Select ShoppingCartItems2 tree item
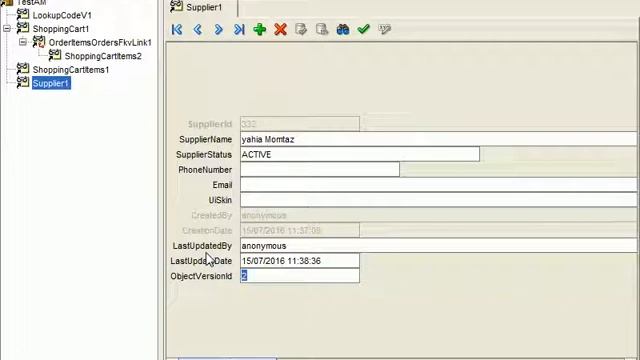The height and width of the screenshot is (360, 640). [x=103, y=56]
